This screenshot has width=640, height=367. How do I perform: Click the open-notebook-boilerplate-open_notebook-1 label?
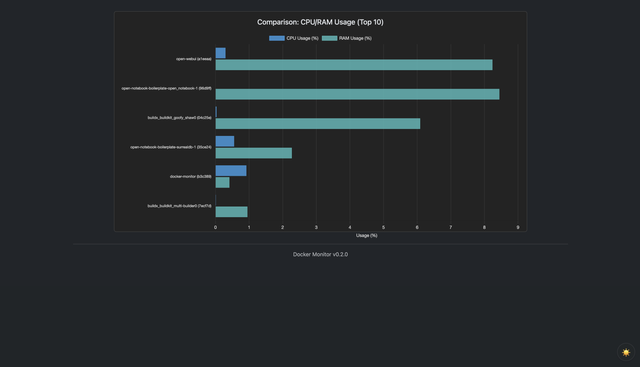(167, 88)
